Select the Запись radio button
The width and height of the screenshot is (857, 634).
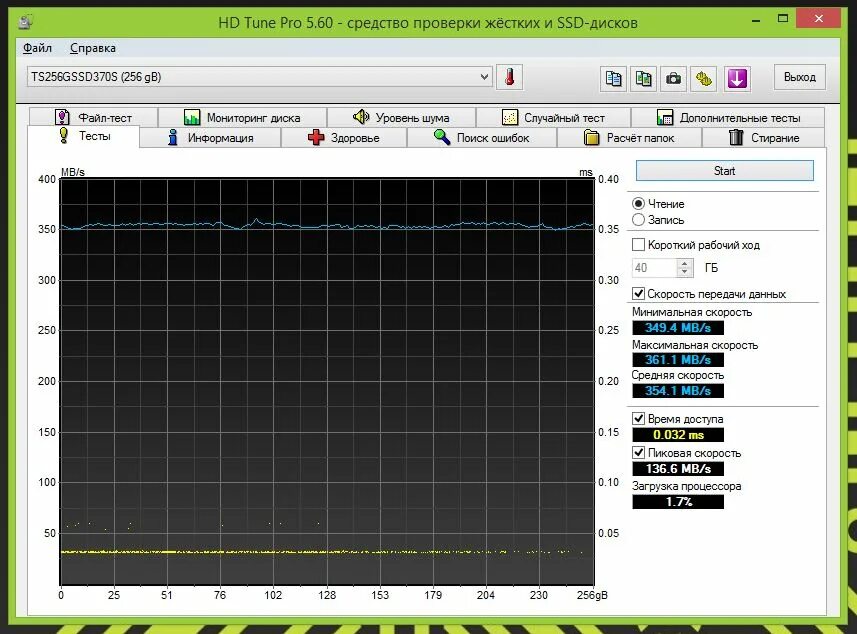point(638,220)
